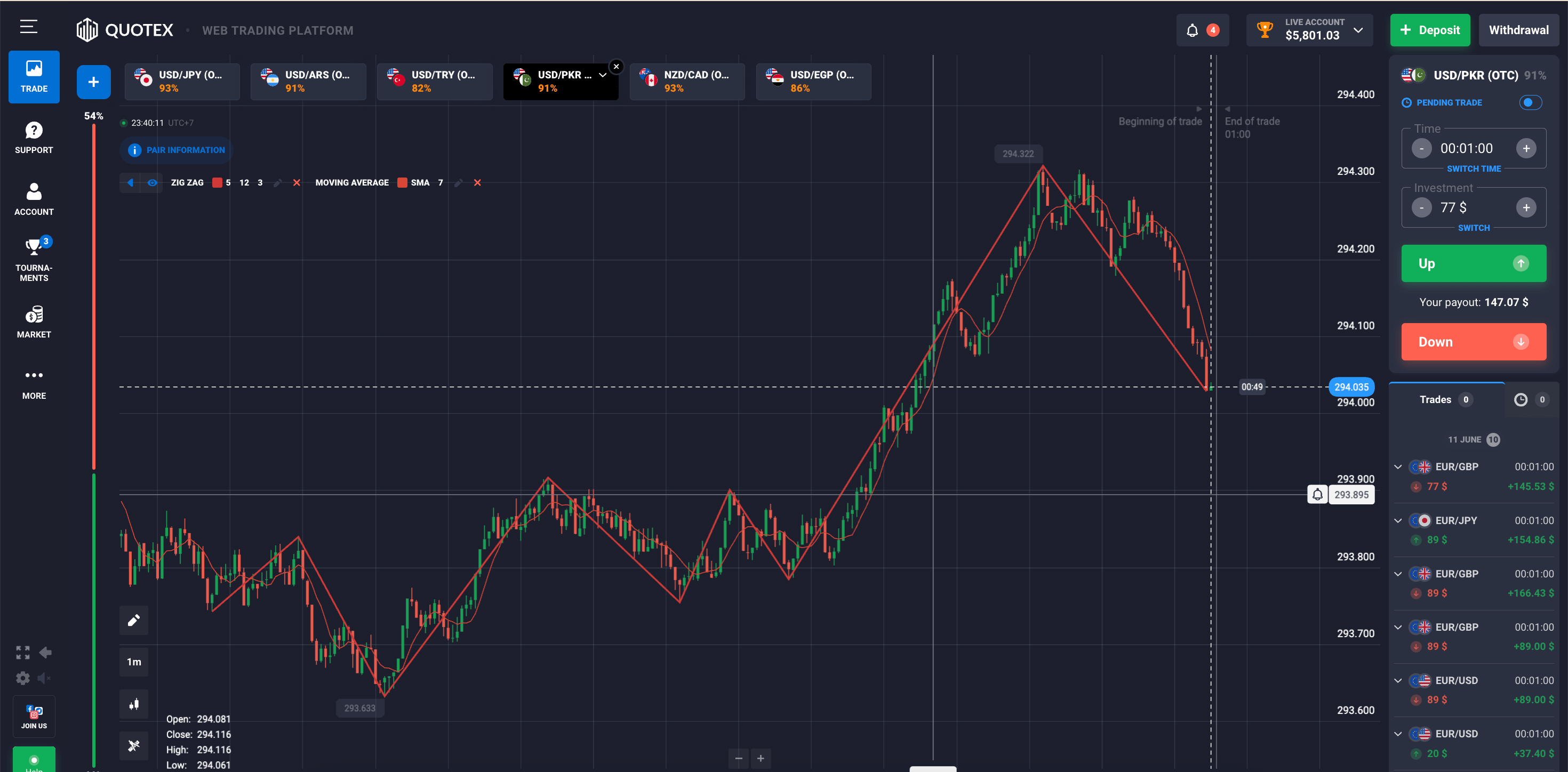
Task: Expand the EUR/GBP 77 $ trade
Action: (1397, 467)
